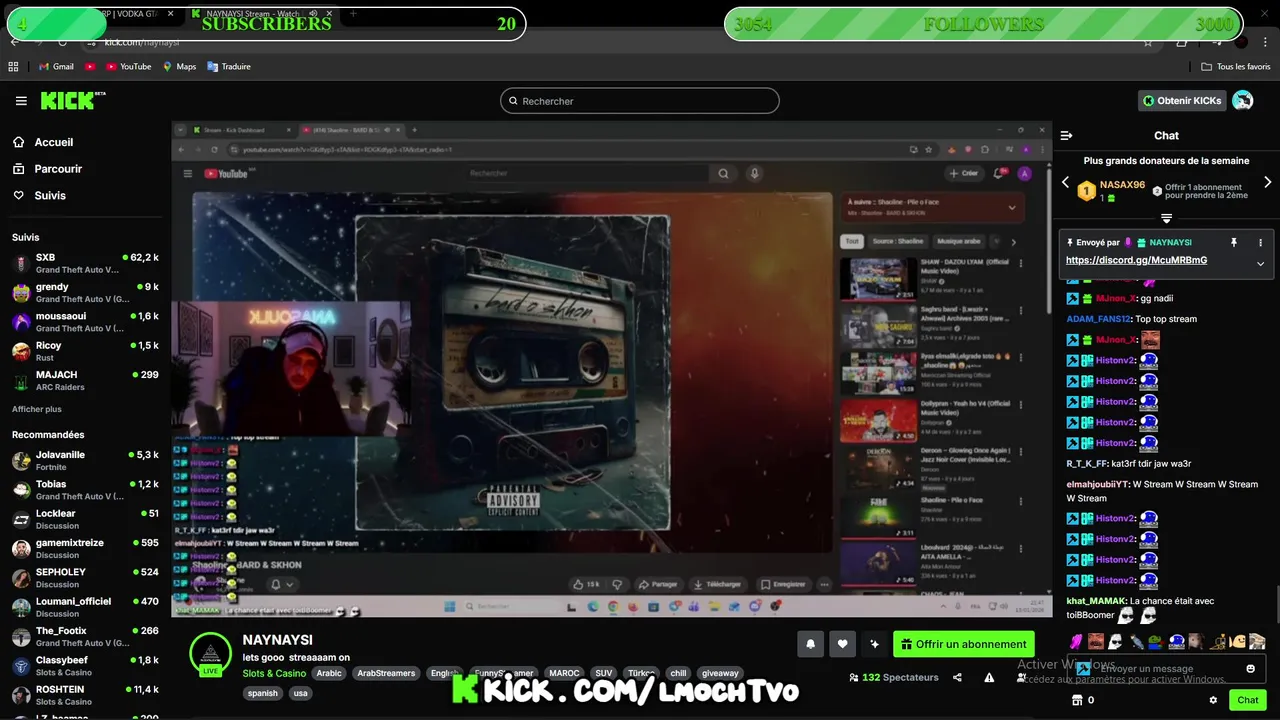
Task: Open the recommended Jolavanille channel
Action: (86, 460)
